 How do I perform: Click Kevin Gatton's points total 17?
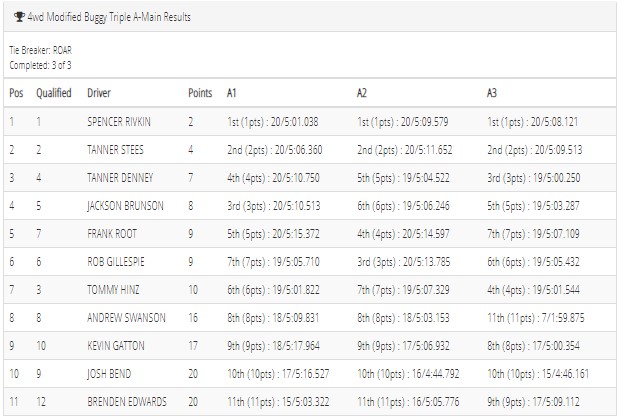193,346
